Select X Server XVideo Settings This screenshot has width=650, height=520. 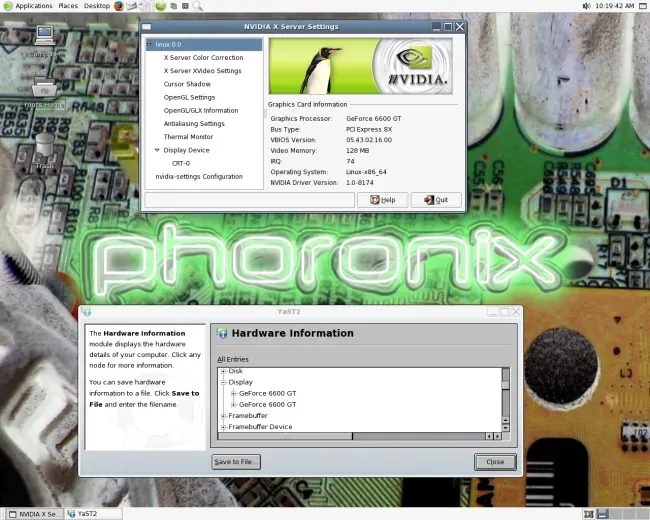point(202,71)
